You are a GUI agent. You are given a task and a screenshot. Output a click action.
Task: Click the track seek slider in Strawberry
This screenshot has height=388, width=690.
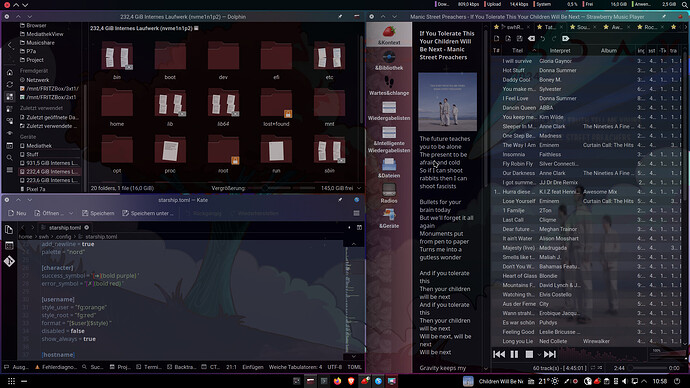647,368
